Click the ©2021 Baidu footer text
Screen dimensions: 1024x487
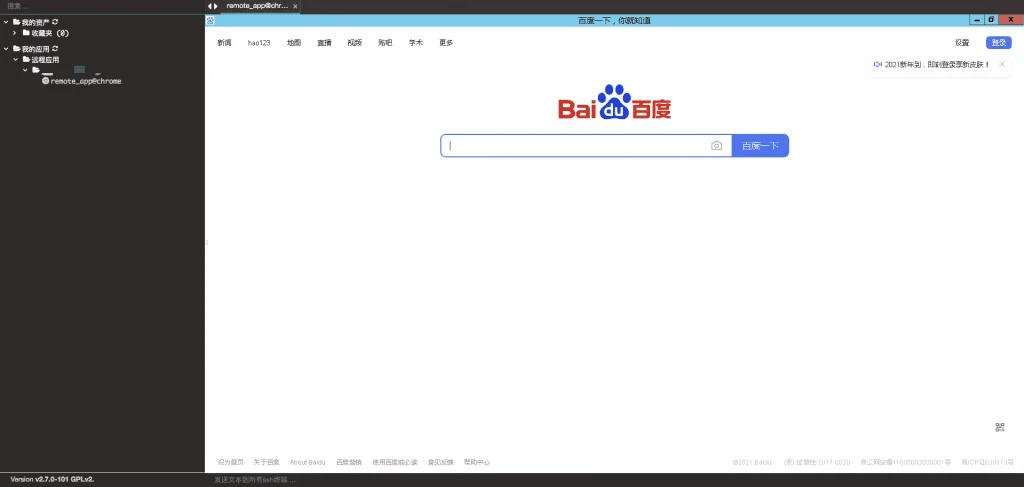click(752, 463)
